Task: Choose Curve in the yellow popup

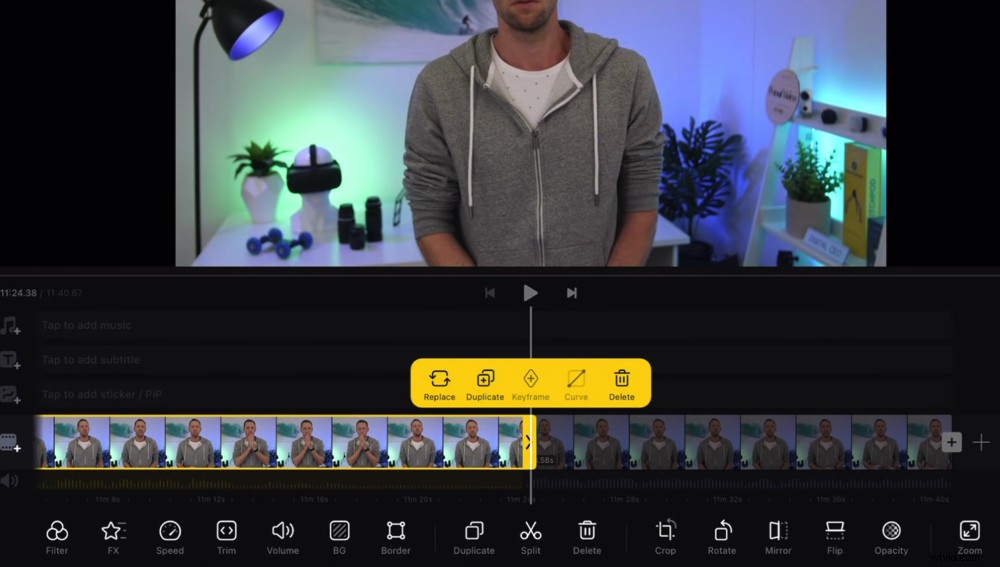Action: point(576,385)
